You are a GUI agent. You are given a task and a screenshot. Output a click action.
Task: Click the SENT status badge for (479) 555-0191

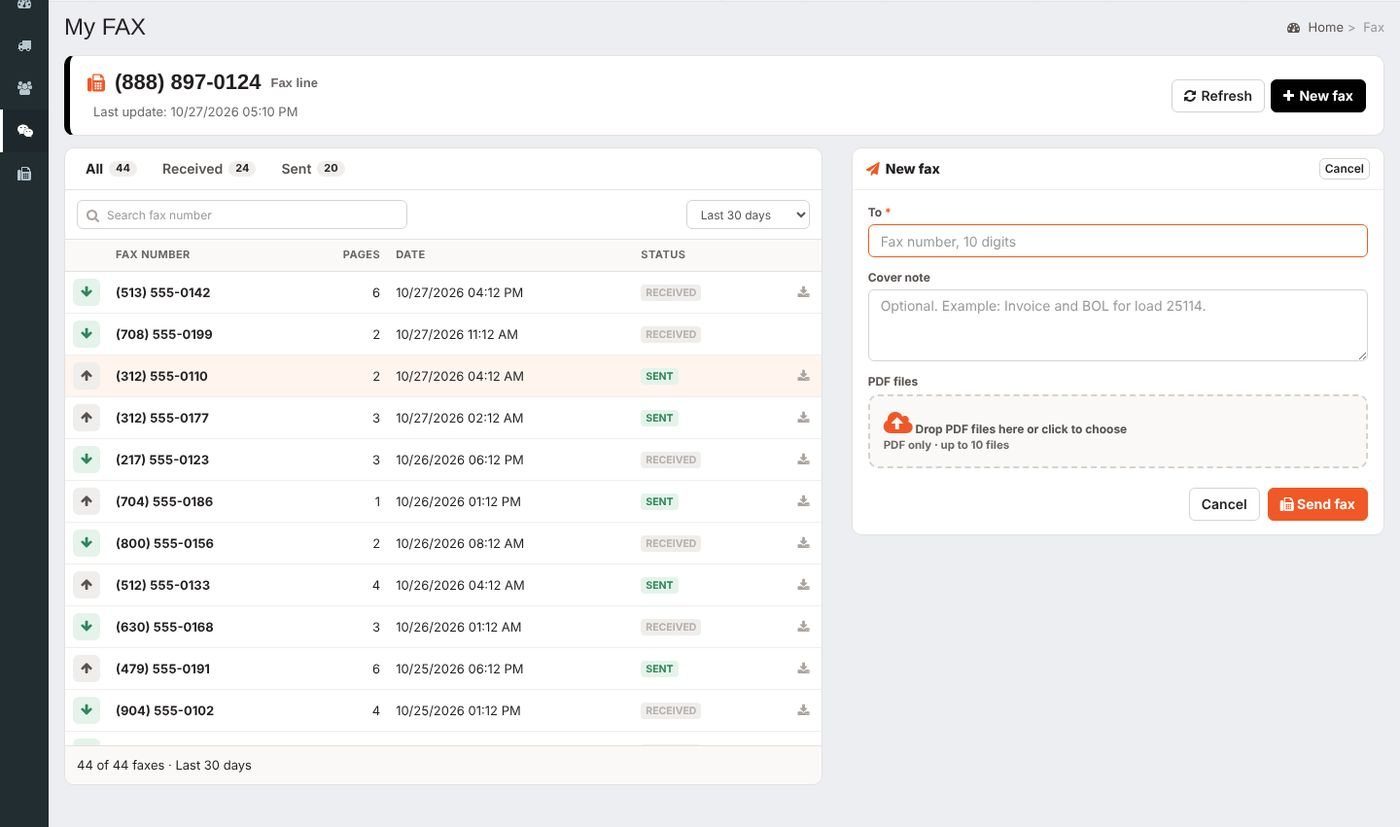point(659,669)
